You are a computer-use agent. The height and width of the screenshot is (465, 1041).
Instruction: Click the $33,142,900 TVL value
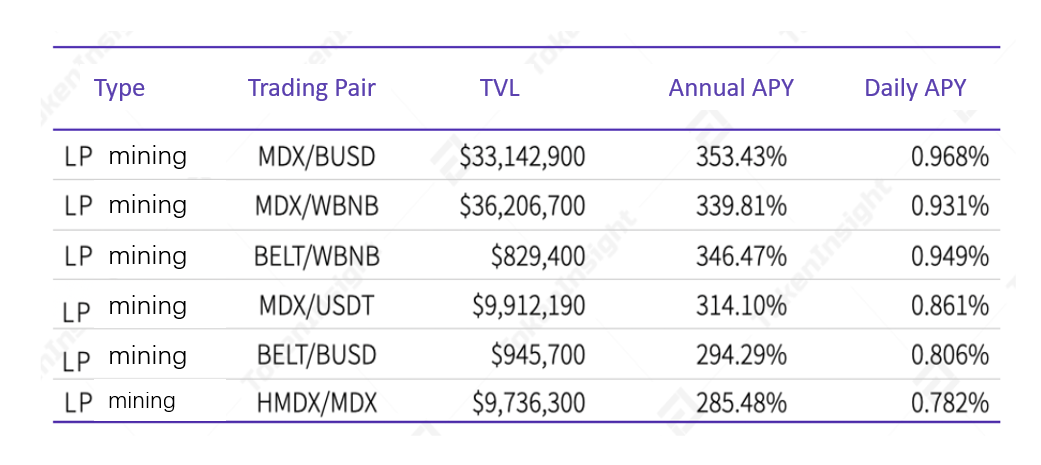coord(522,157)
